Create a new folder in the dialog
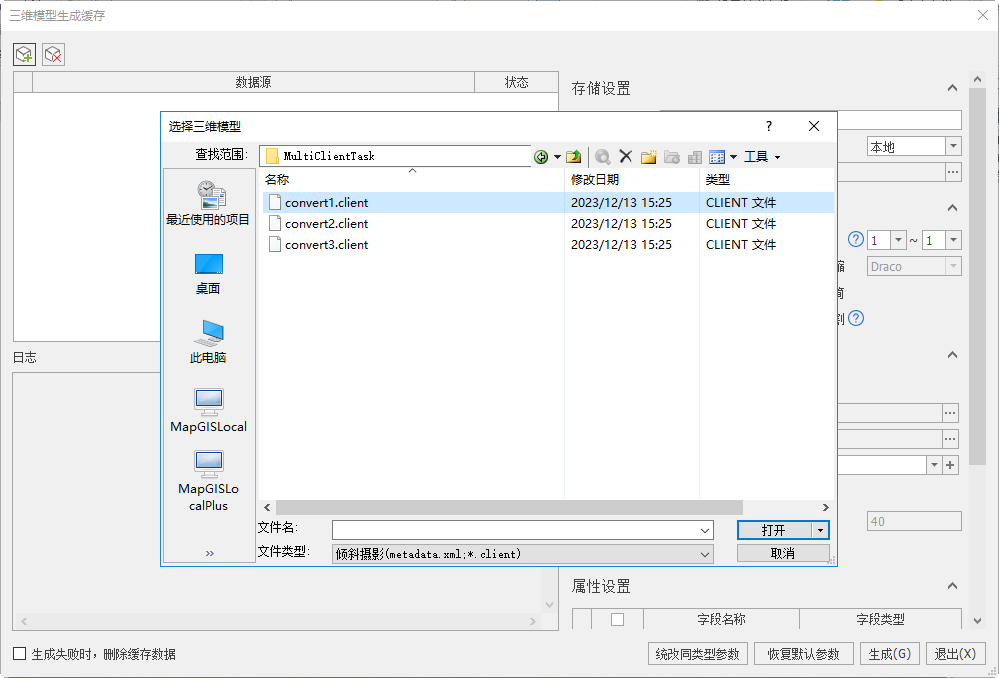999x678 pixels. coord(649,157)
